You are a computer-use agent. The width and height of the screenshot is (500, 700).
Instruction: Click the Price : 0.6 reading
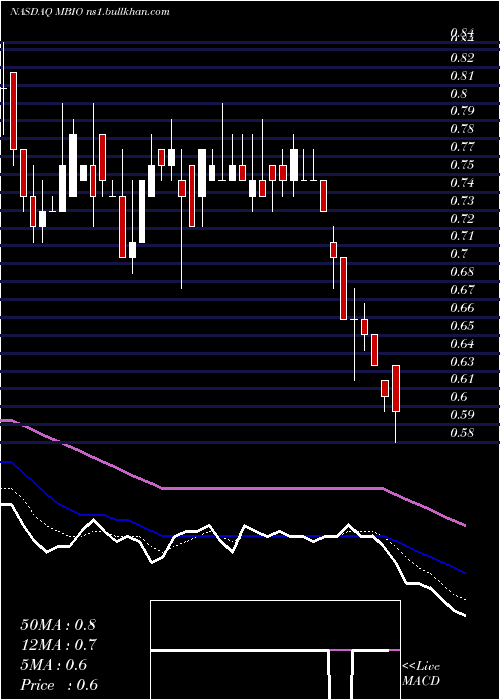tap(59, 685)
